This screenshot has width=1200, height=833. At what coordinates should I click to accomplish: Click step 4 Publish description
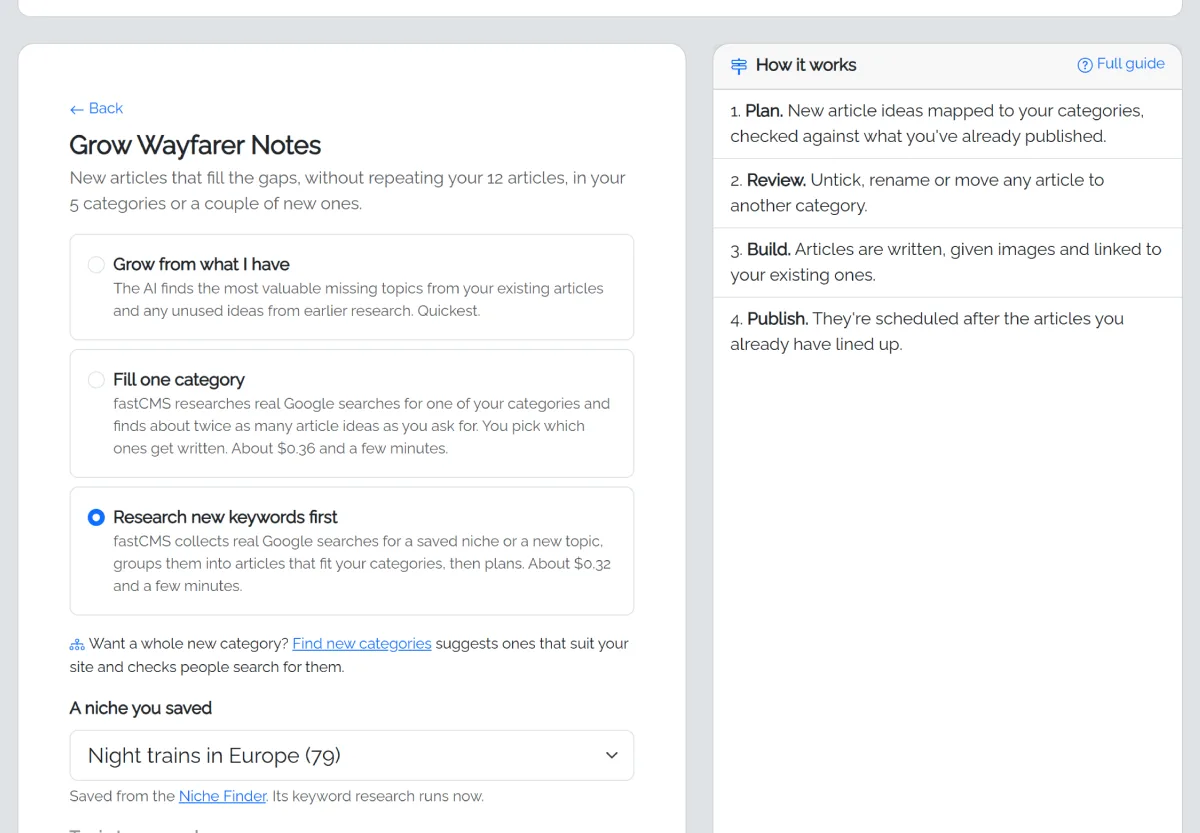927,331
